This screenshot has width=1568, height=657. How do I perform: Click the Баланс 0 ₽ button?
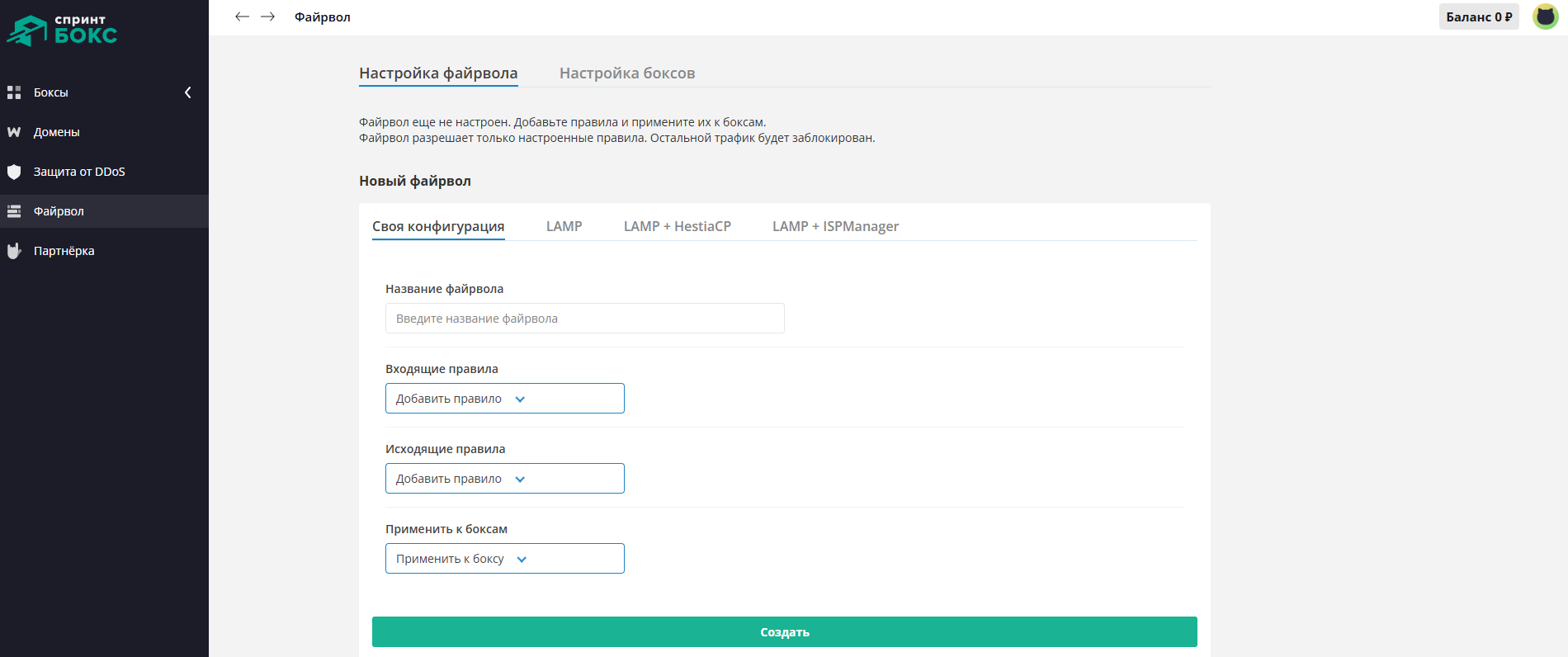click(1478, 17)
